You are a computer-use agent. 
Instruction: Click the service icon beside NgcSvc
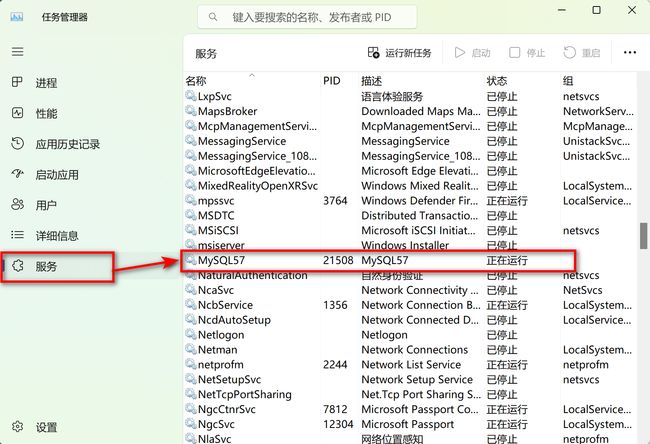191,424
